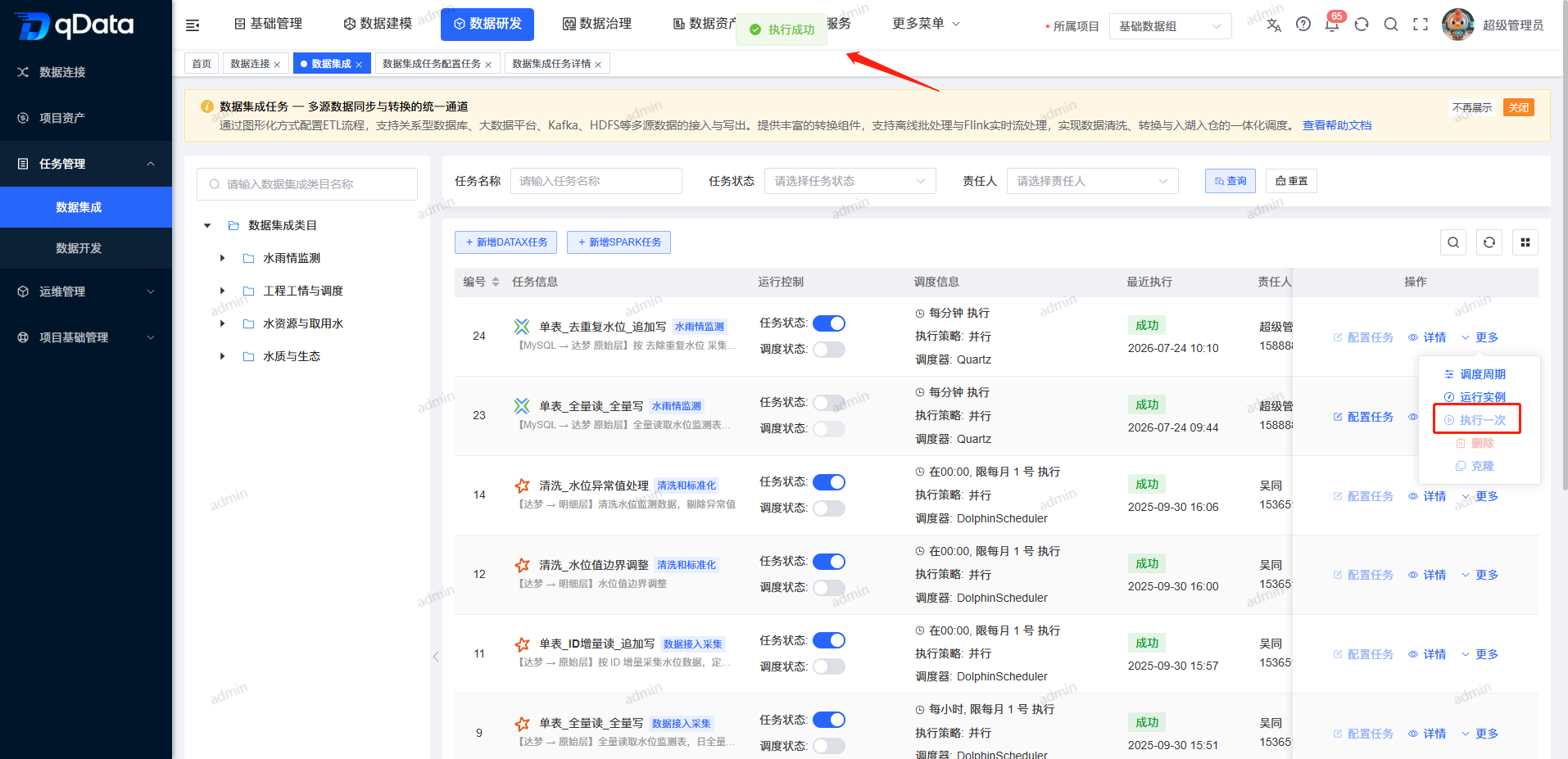Expand 运维管理 sidebar menu

coord(86,291)
